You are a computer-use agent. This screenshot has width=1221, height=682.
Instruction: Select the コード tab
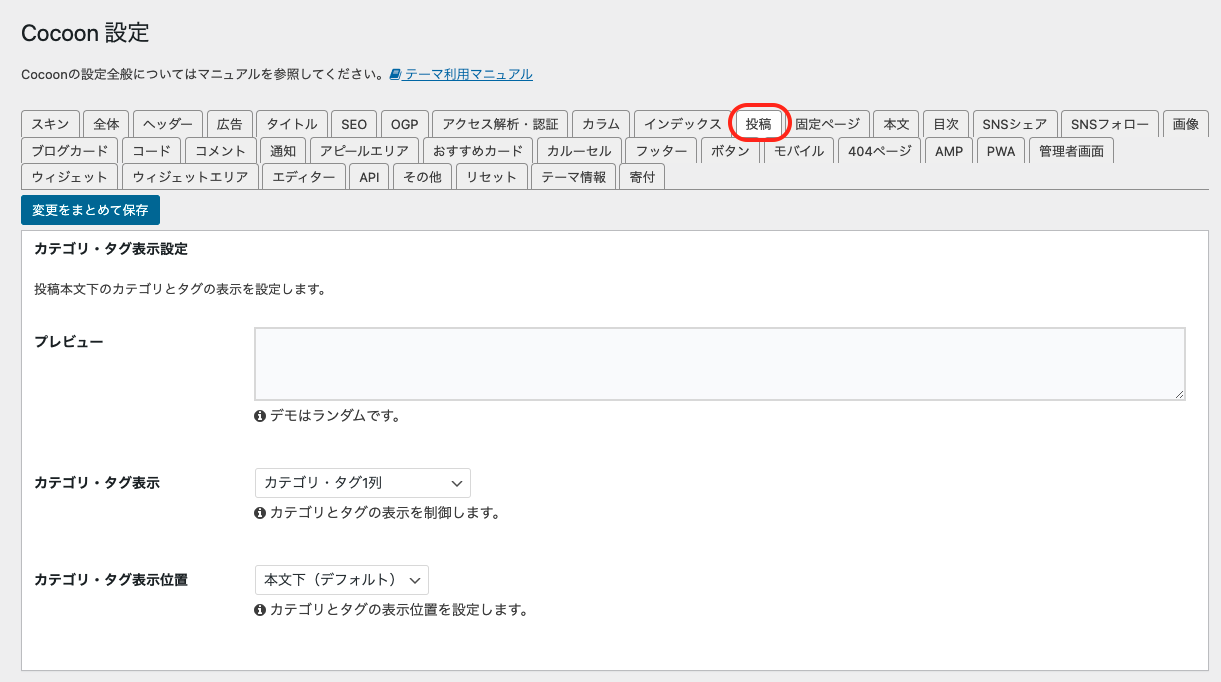[152, 151]
